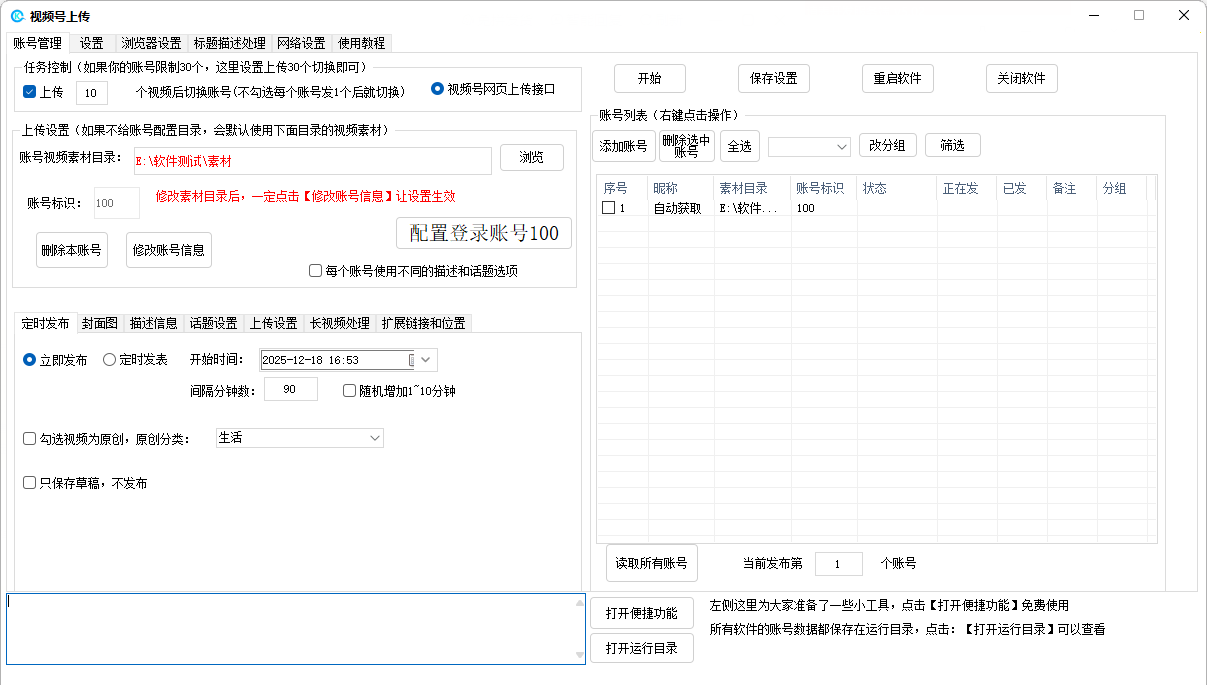The width and height of the screenshot is (1207, 685).
Task: Enable 只保存草稿,不发布 checkbox
Action: 30,483
